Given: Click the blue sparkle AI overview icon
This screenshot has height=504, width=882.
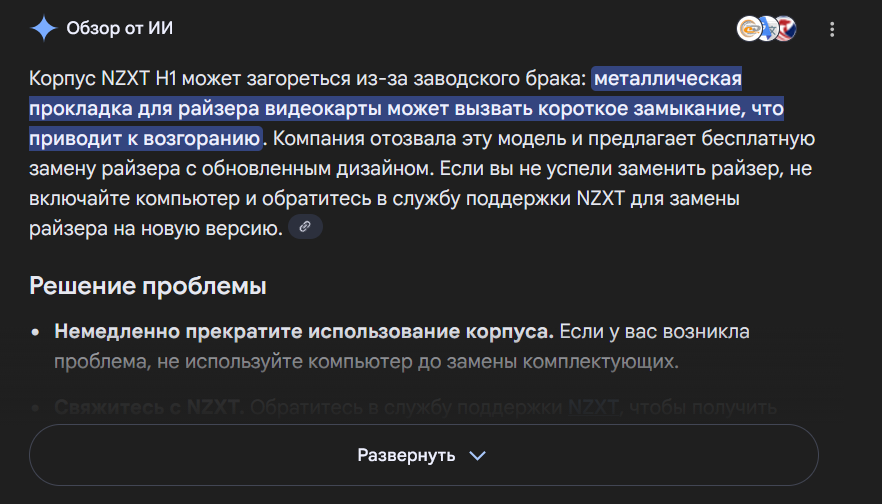Looking at the screenshot, I should (43, 28).
